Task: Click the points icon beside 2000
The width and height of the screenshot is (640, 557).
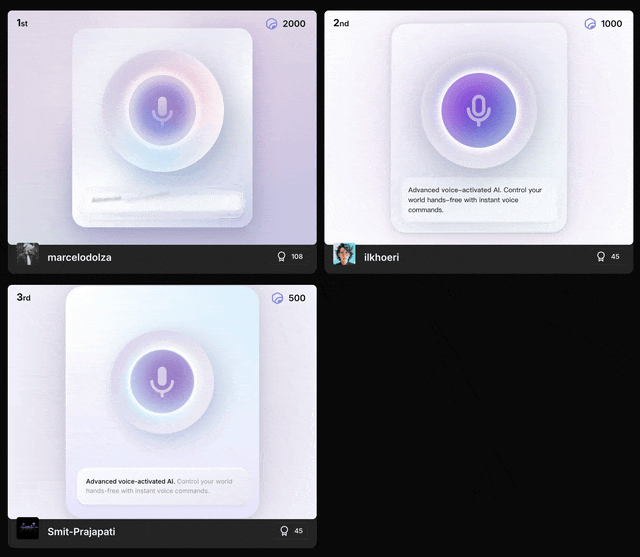Action: [x=272, y=23]
